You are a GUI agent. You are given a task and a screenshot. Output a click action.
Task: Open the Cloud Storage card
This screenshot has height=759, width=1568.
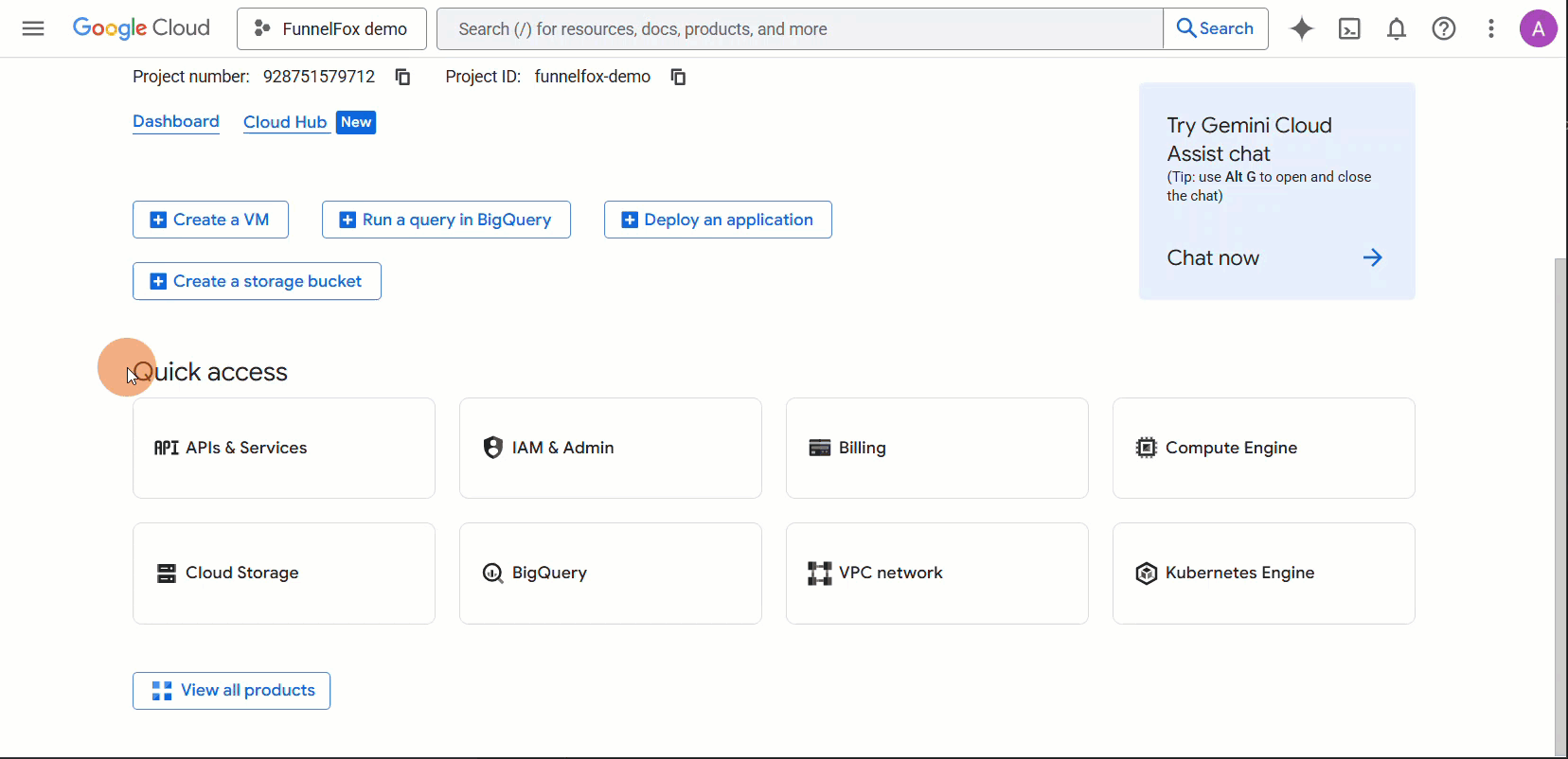pyautogui.click(x=284, y=574)
